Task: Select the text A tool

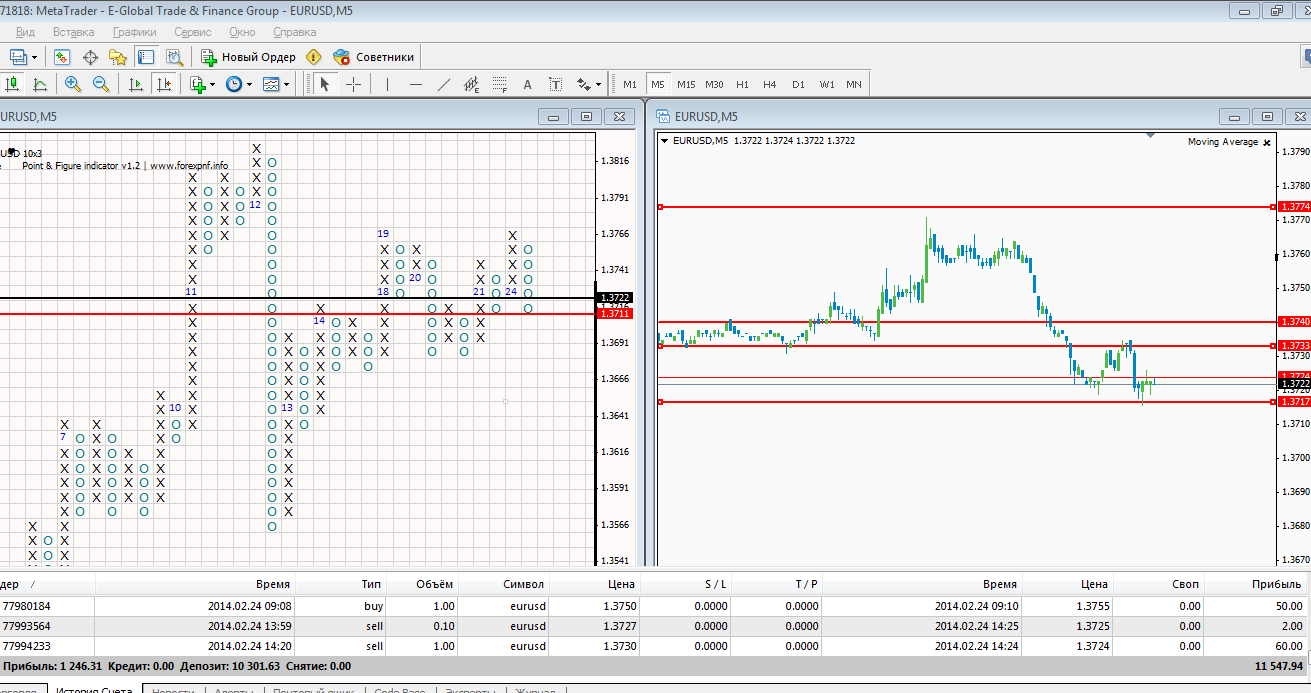Action: pos(527,84)
